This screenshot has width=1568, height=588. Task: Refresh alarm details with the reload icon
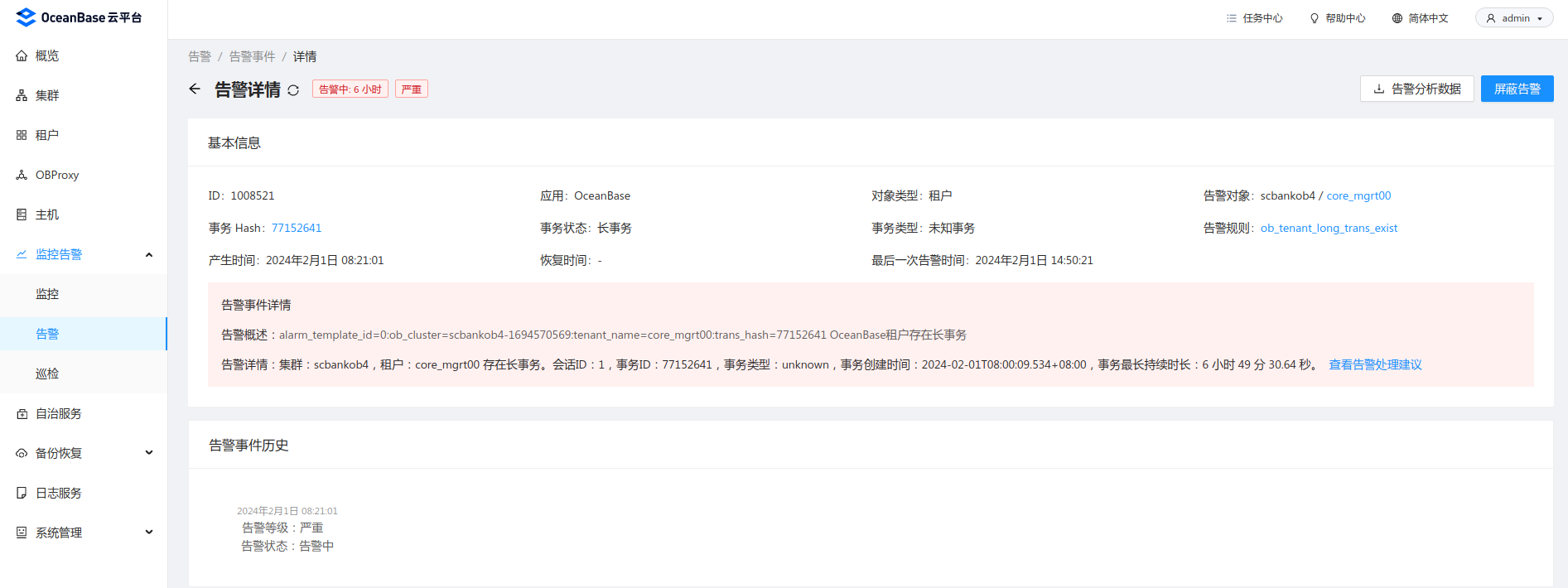[293, 90]
